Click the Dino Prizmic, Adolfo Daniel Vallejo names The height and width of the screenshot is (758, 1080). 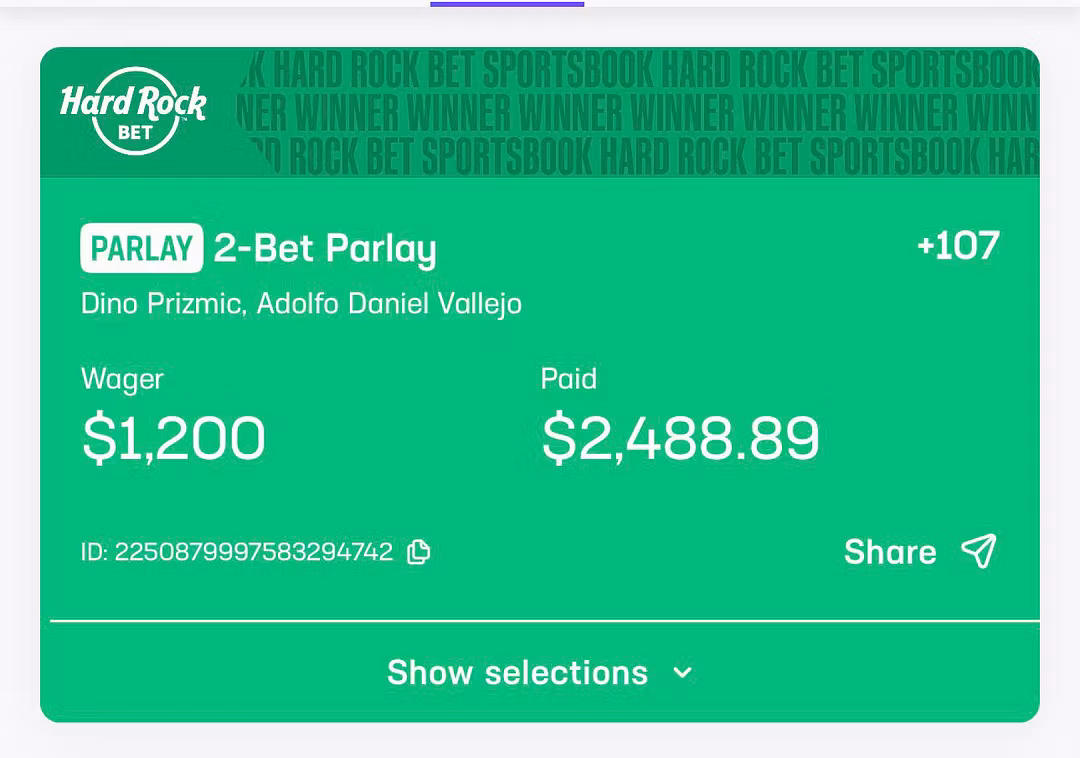point(301,304)
